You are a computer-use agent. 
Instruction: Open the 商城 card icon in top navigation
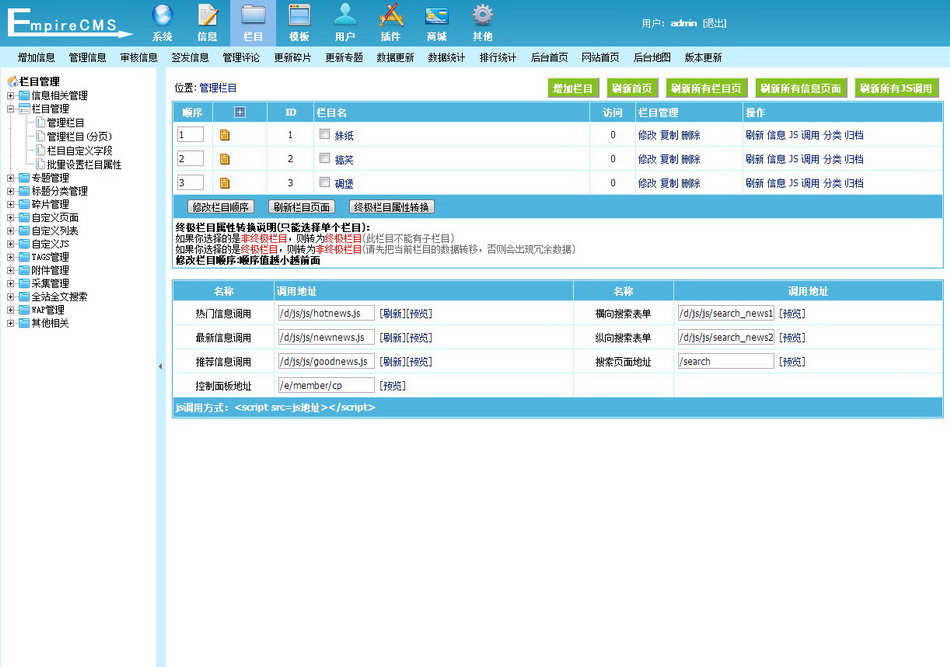436,15
